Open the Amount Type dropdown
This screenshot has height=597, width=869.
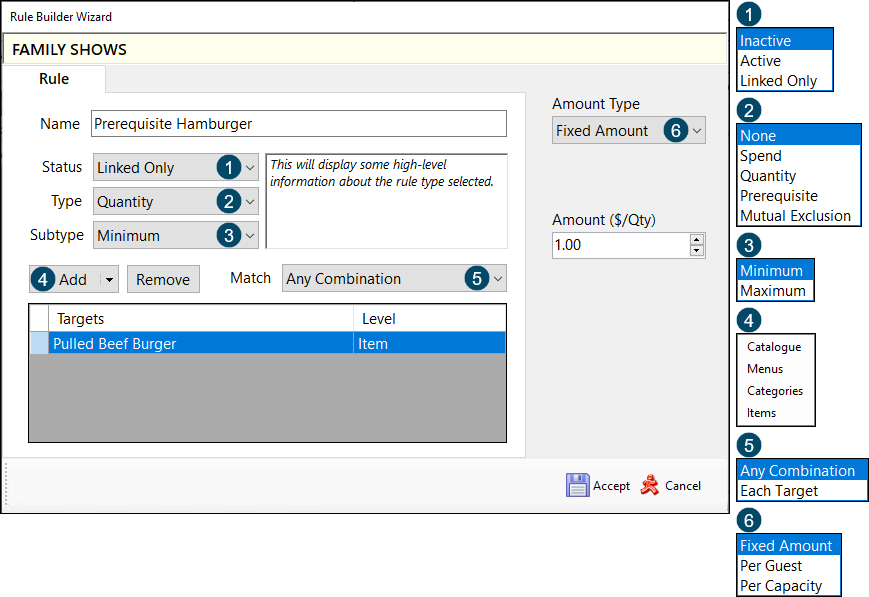pos(628,131)
